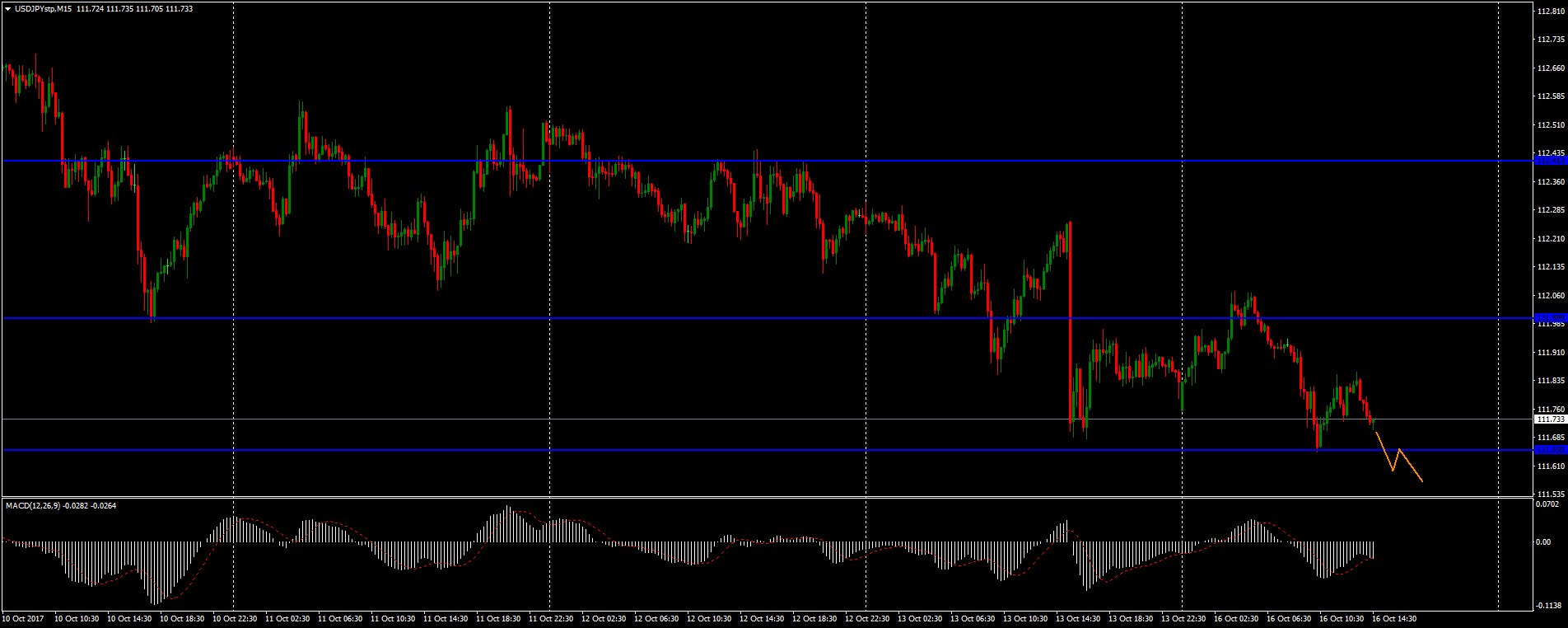Click the 112.660 price scale value
1568x628 pixels.
click(1550, 68)
